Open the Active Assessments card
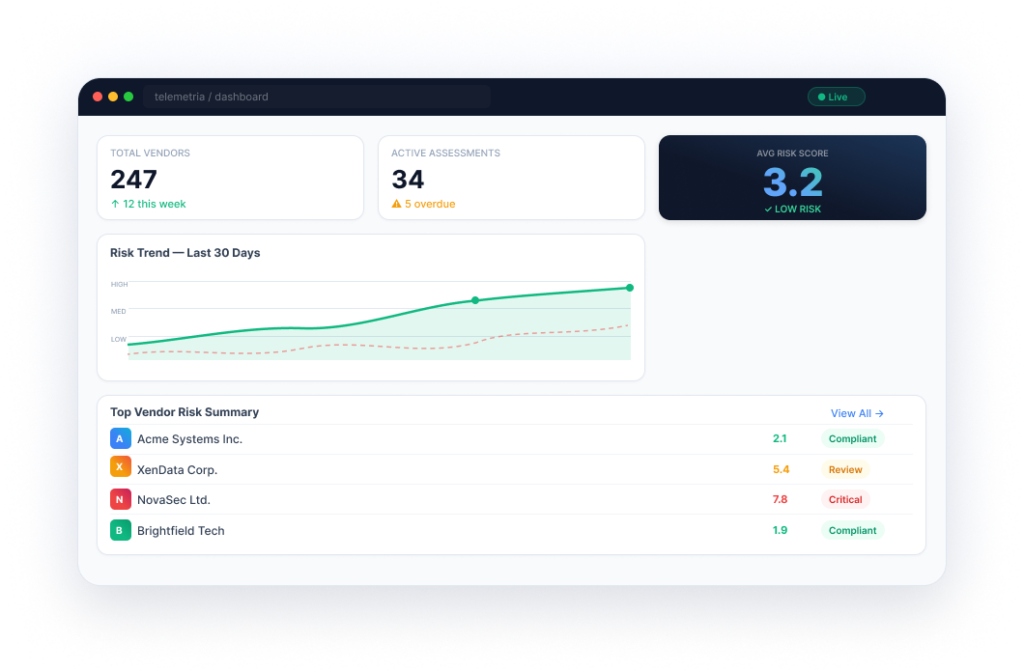The width and height of the screenshot is (1024, 671). point(511,178)
